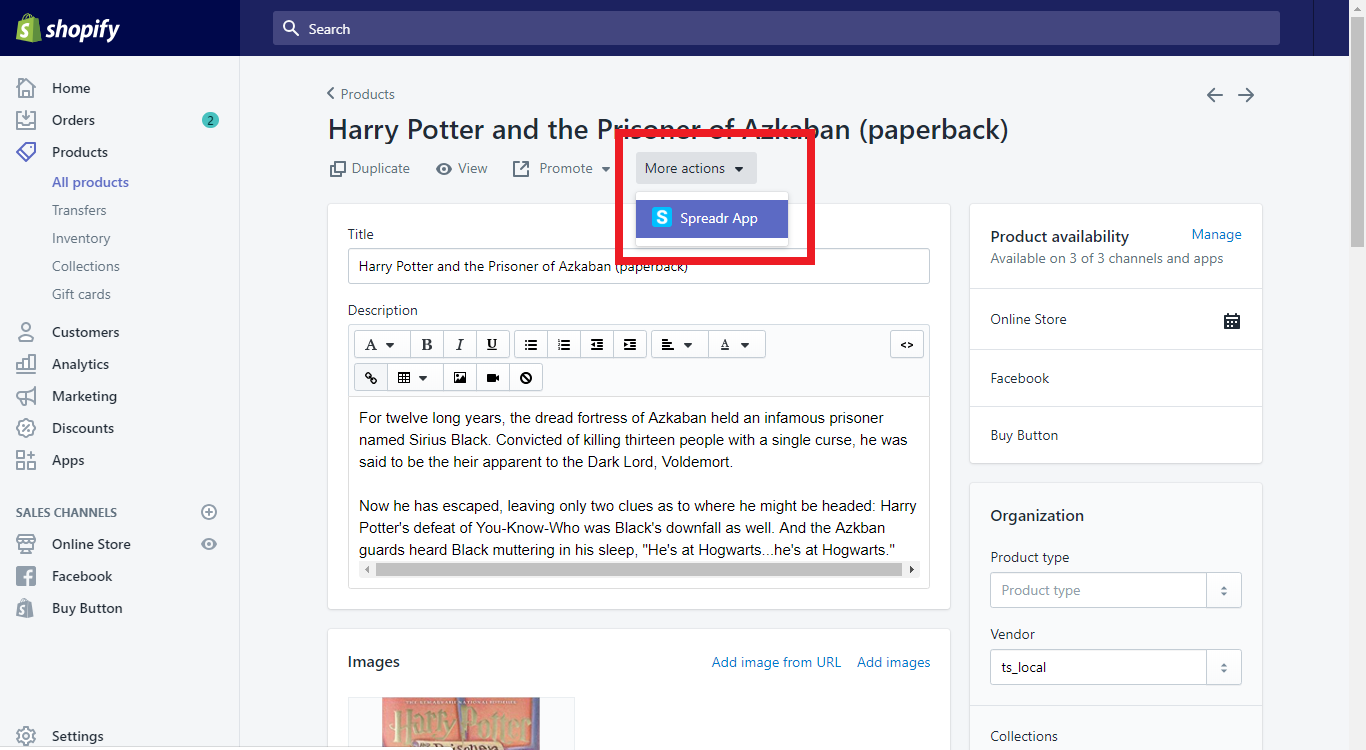Open Gift cards sub-item
Image resolution: width=1366 pixels, height=750 pixels.
coord(81,294)
